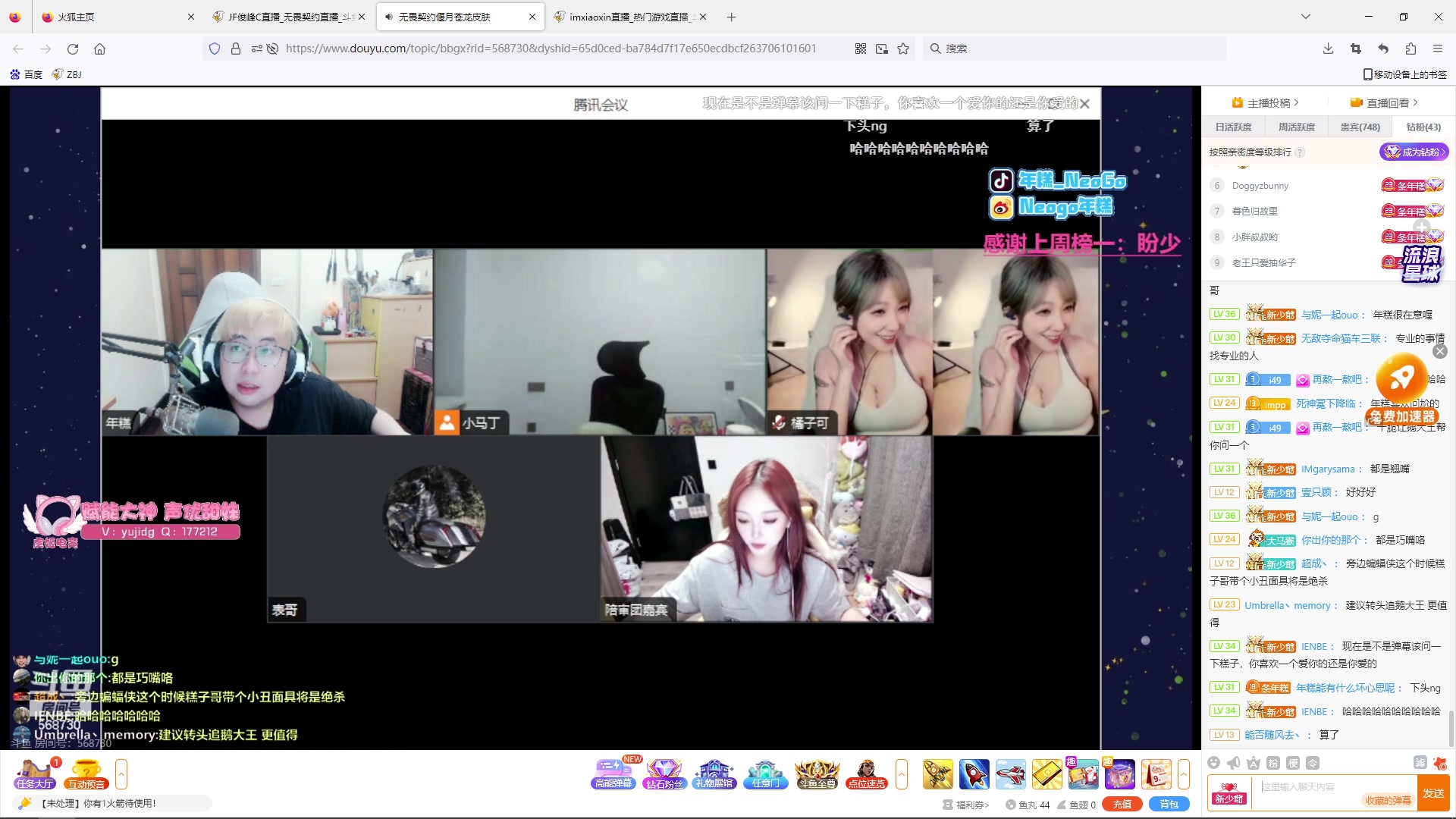Screen dimensions: 1456x819
Task: Open the 互动预言 prediction icon
Action: click(x=86, y=774)
